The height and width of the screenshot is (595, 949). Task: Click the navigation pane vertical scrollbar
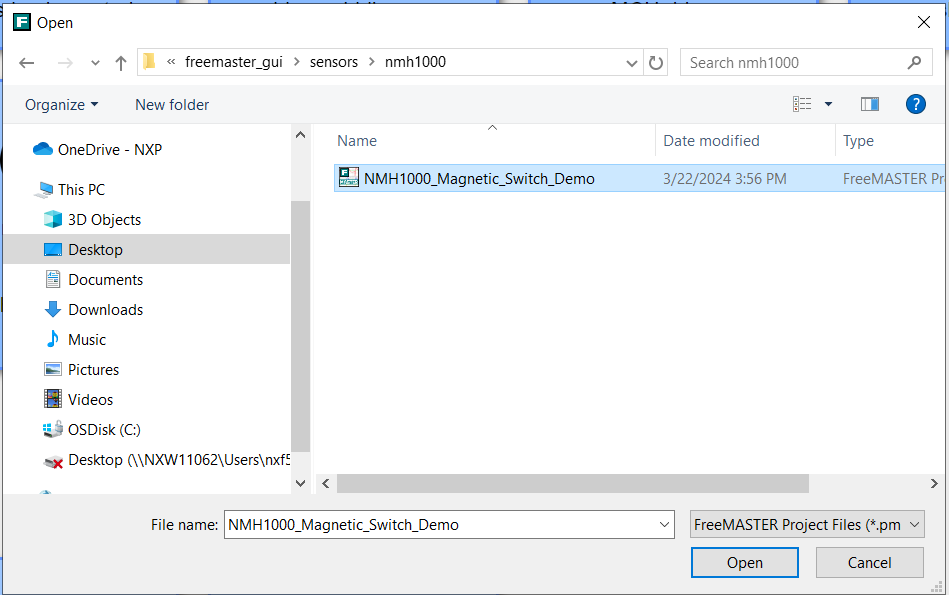coord(300,327)
